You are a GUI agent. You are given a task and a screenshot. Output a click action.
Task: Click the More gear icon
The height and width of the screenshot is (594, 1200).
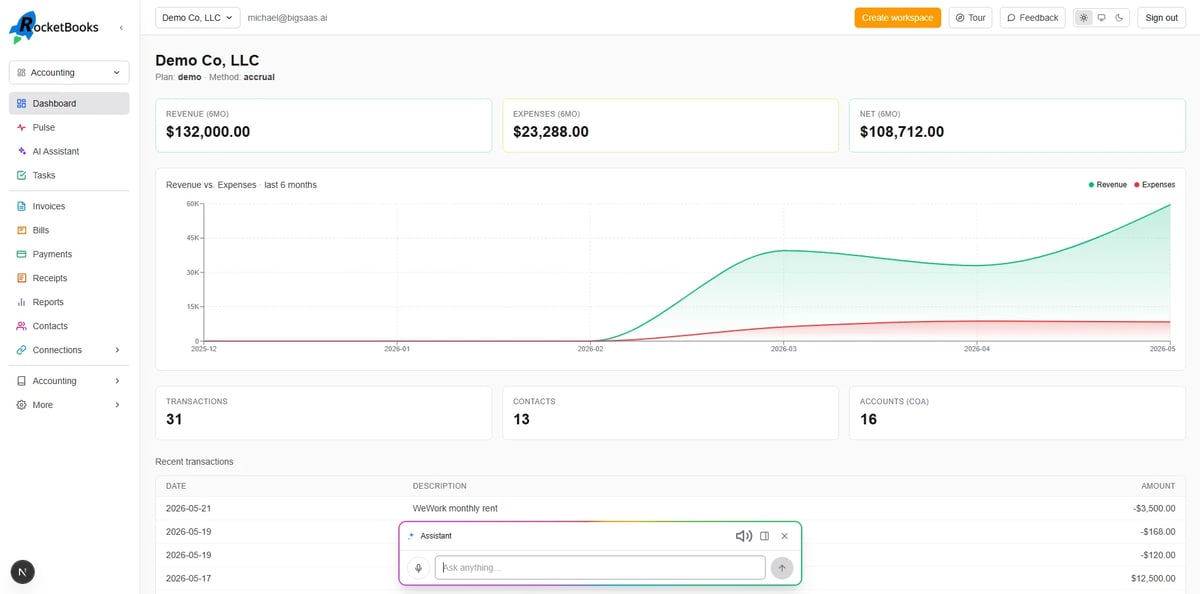(x=22, y=405)
